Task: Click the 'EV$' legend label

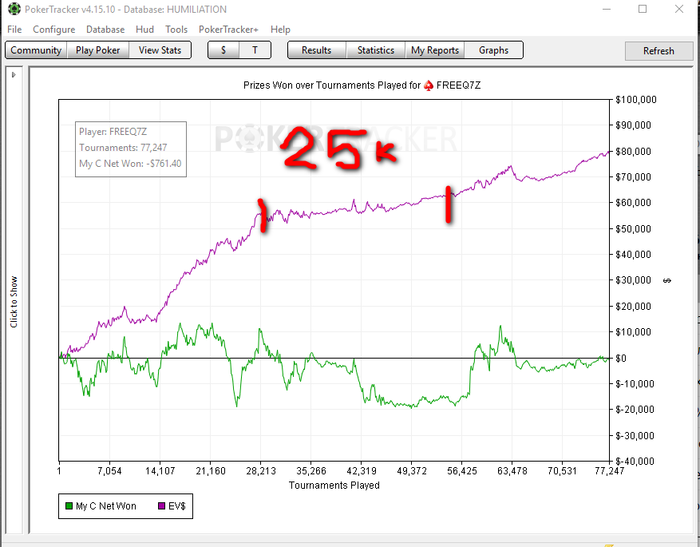Action: click(177, 506)
